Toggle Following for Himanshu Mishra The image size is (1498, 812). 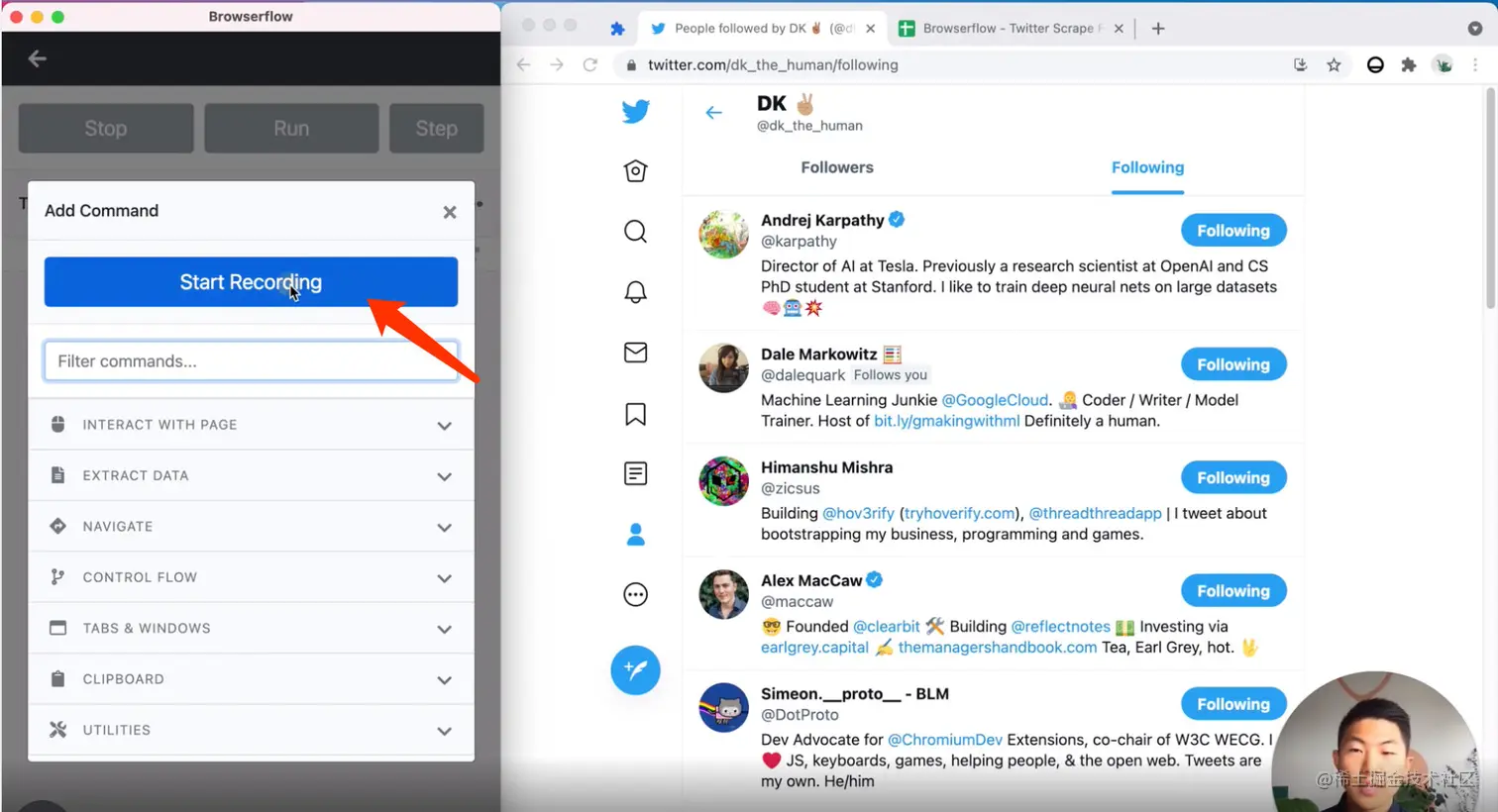(x=1233, y=477)
